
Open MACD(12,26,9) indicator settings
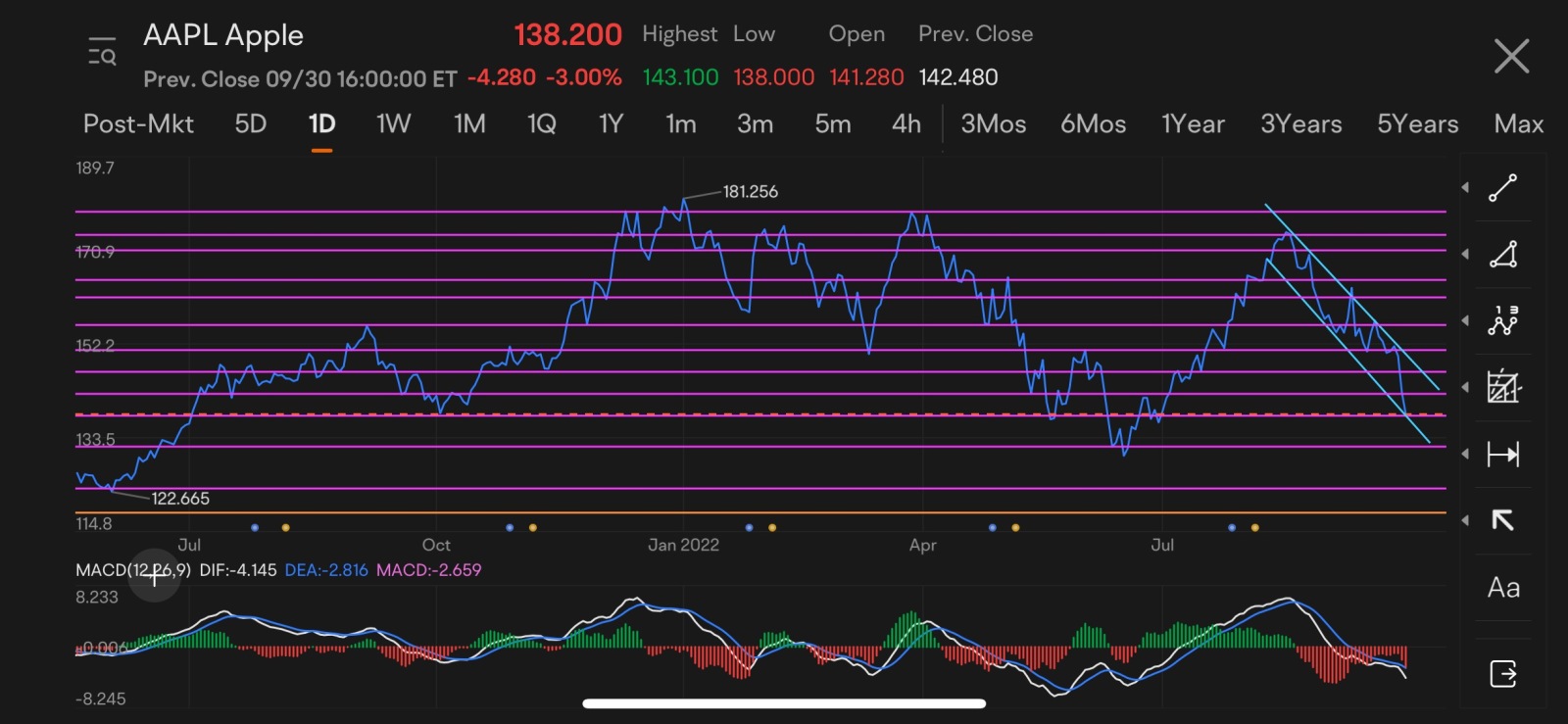[x=133, y=570]
